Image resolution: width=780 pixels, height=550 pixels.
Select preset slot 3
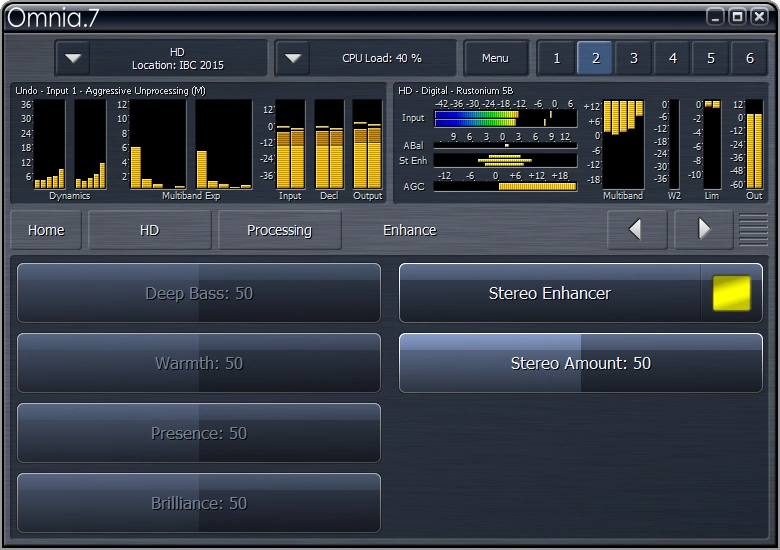tap(634, 58)
